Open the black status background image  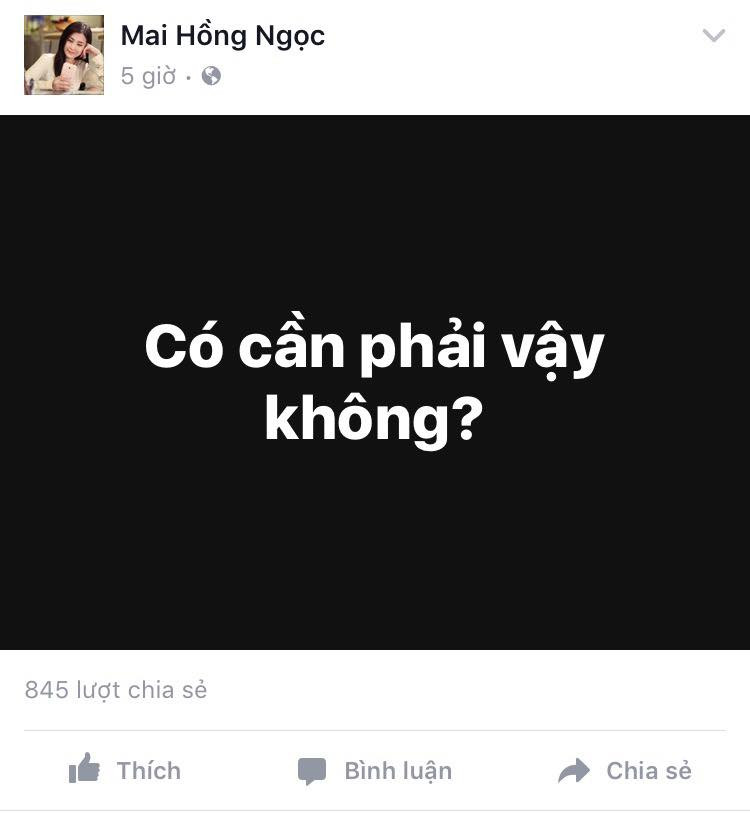375,382
